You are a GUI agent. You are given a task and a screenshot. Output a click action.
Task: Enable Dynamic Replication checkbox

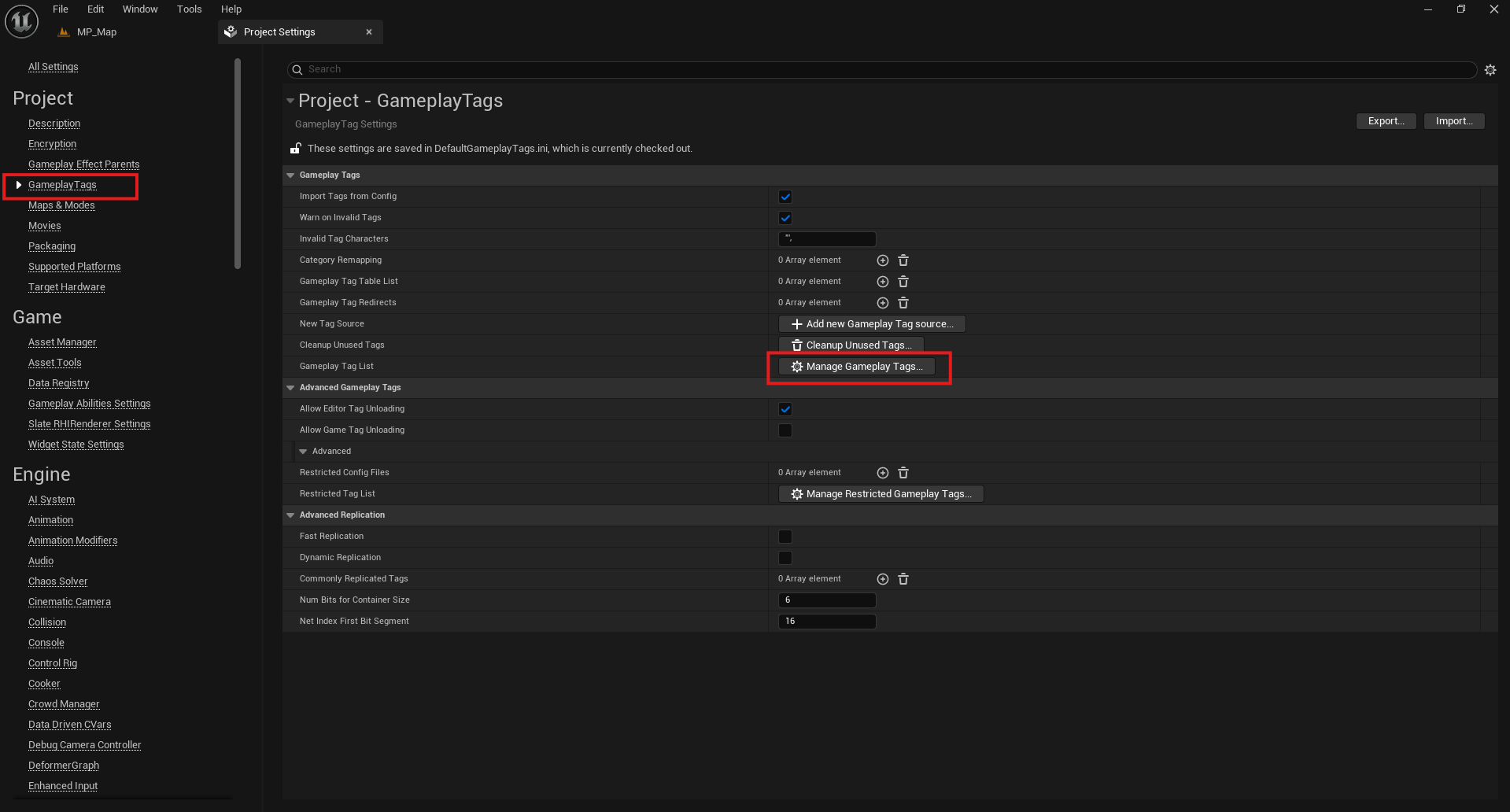pyautogui.click(x=785, y=558)
